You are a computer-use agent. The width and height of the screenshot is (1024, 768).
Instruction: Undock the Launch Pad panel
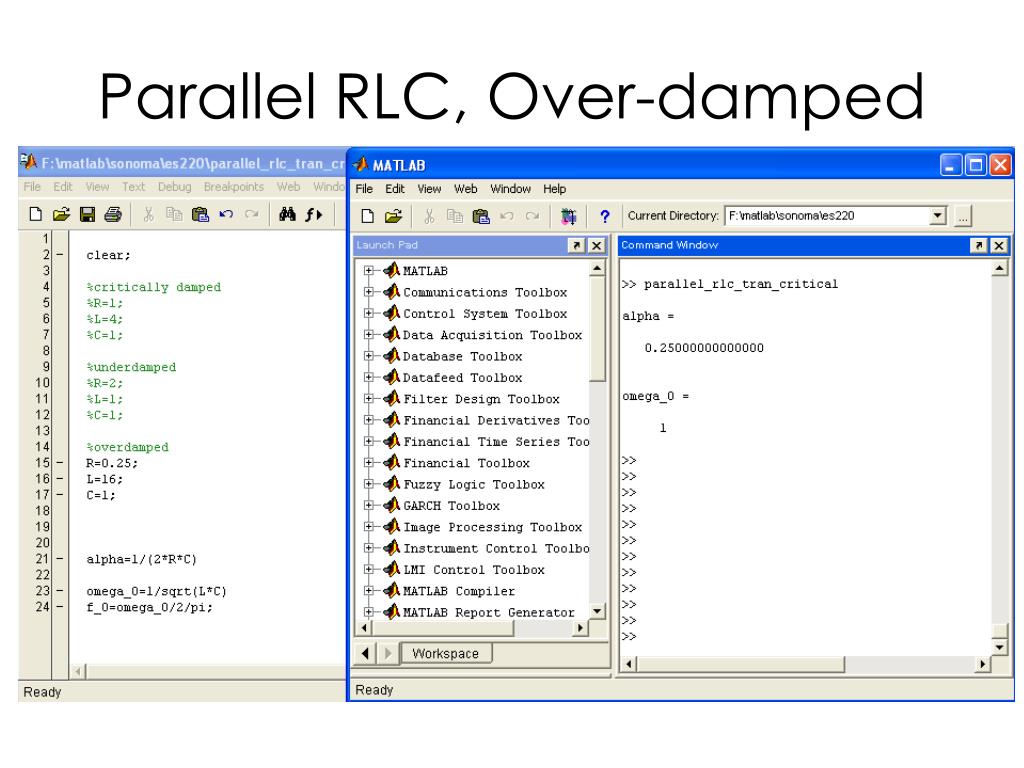577,246
